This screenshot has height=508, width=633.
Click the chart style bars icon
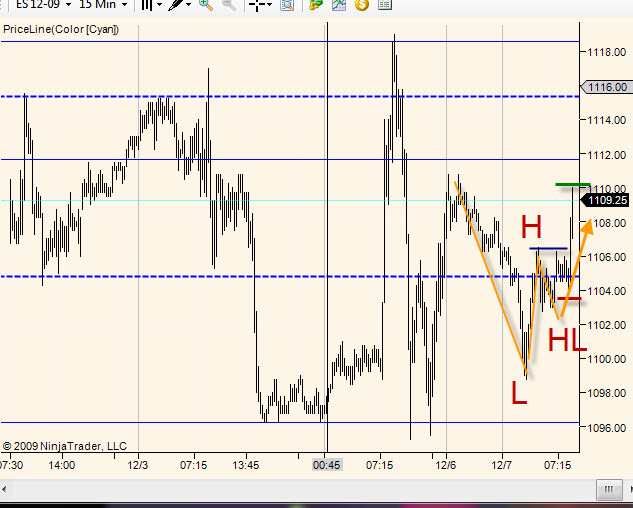[147, 4]
